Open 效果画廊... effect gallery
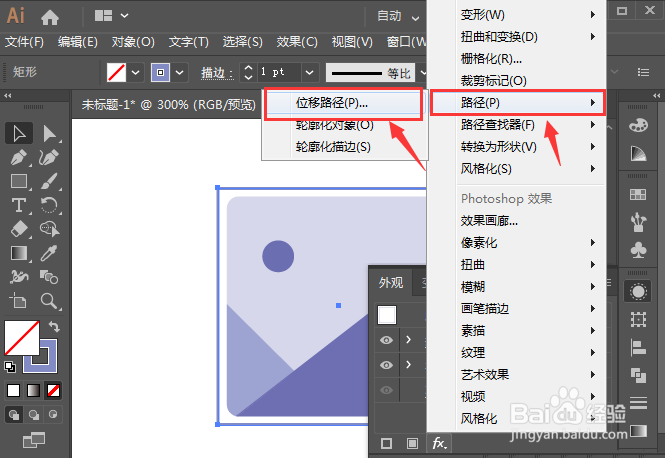The width and height of the screenshot is (665, 458). [x=489, y=221]
